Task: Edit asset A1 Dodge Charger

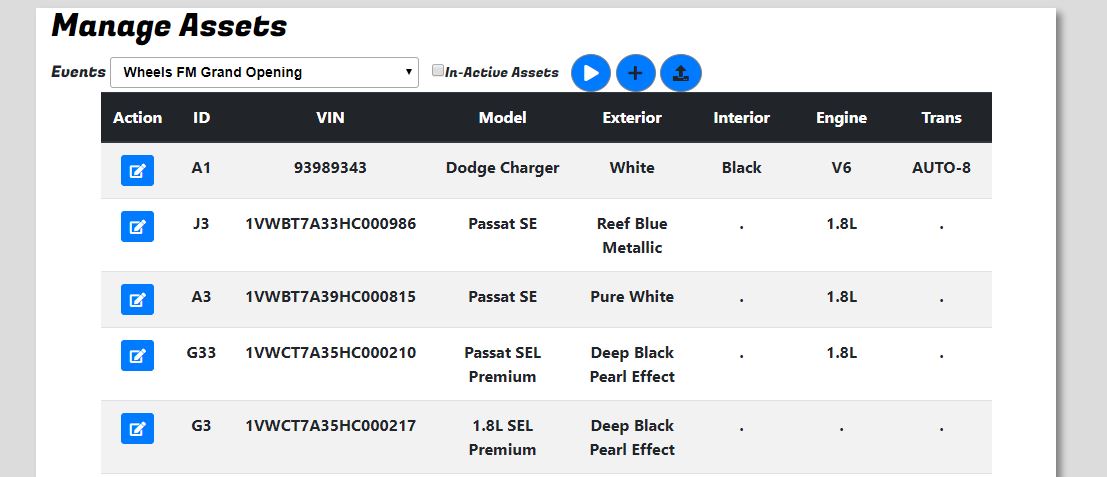Action: click(x=137, y=171)
